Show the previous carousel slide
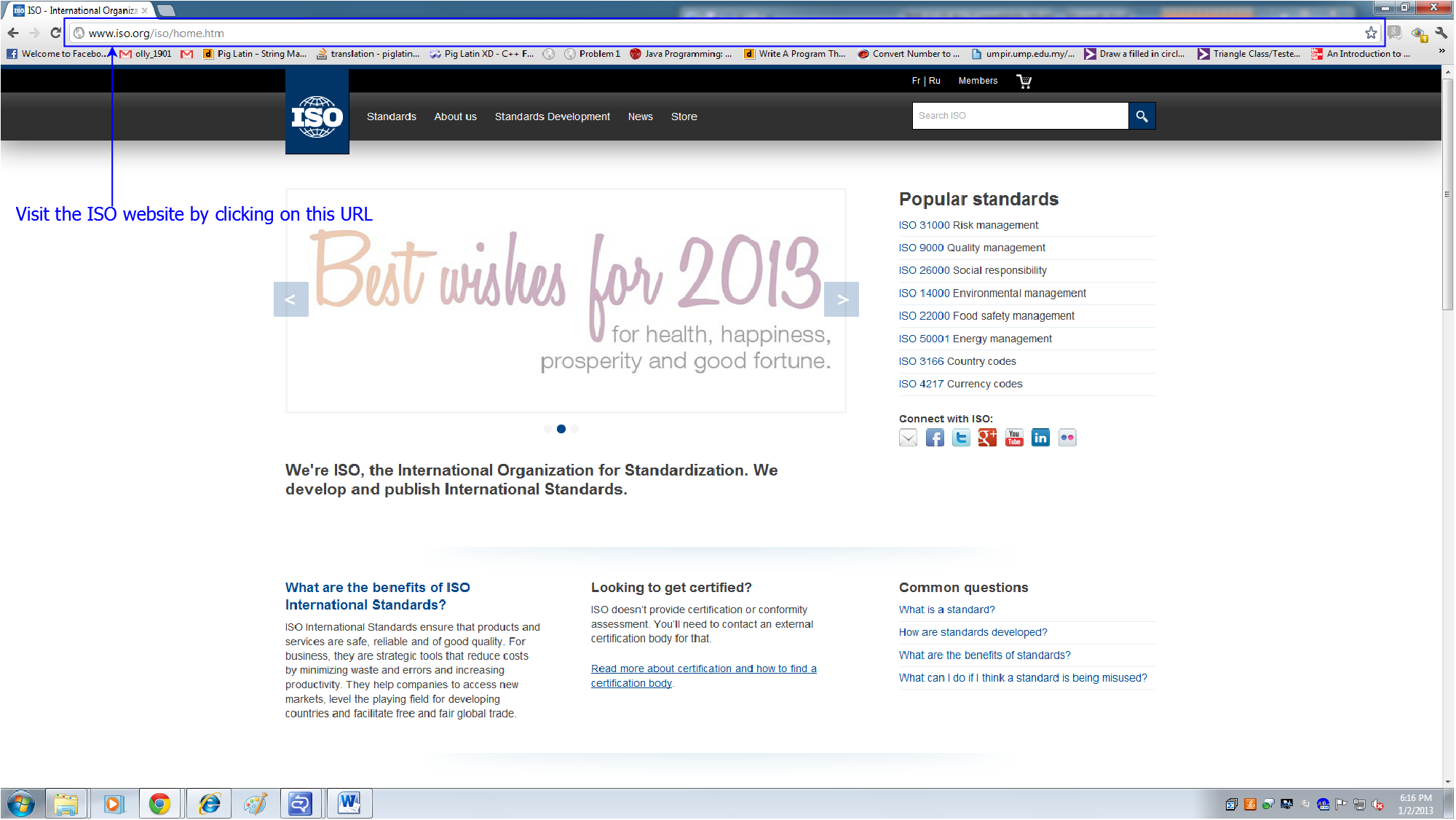 [x=290, y=299]
